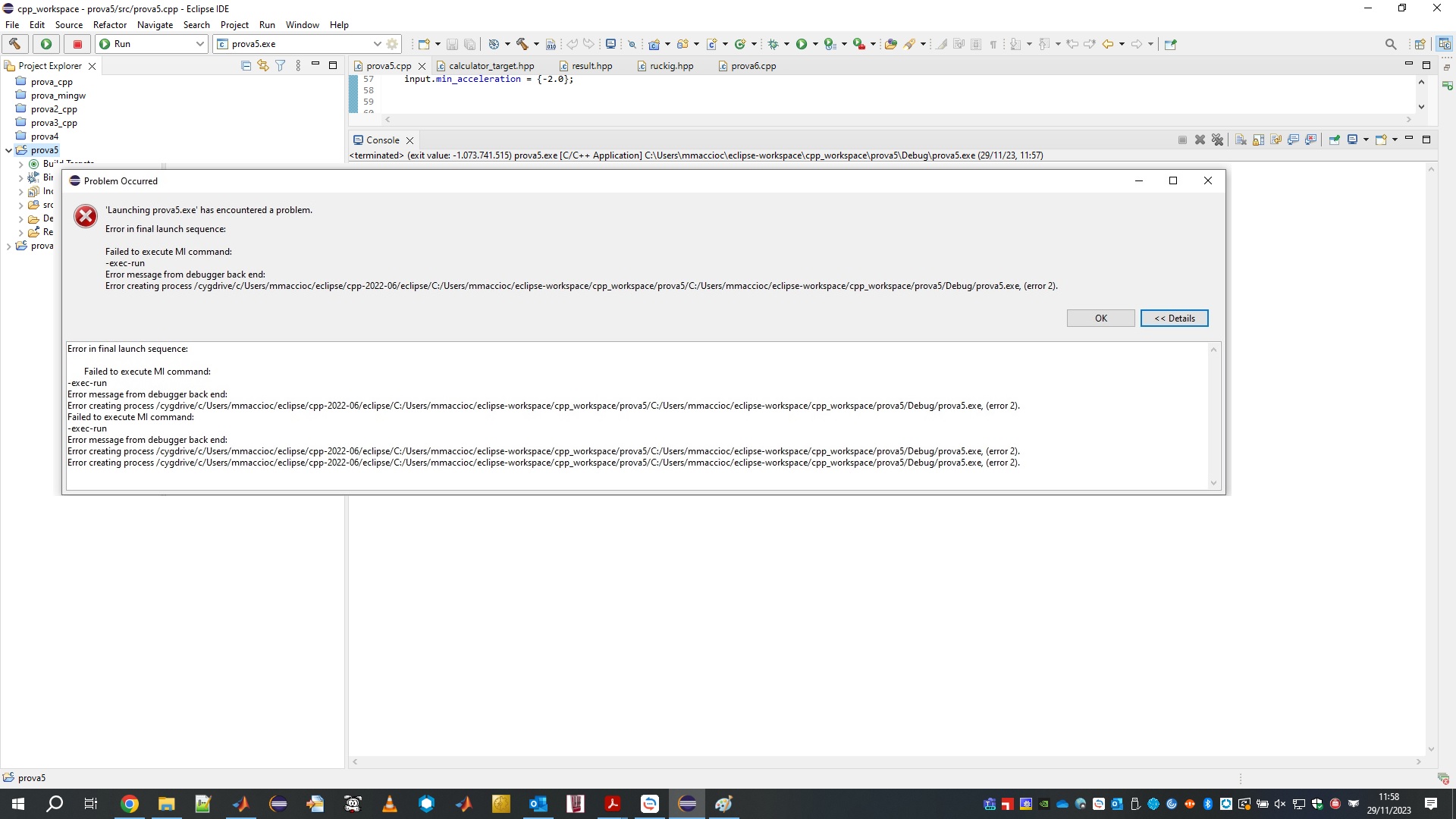Open the Debug dropdown arrow next to bug
This screenshot has height=819, width=1456.
point(786,44)
